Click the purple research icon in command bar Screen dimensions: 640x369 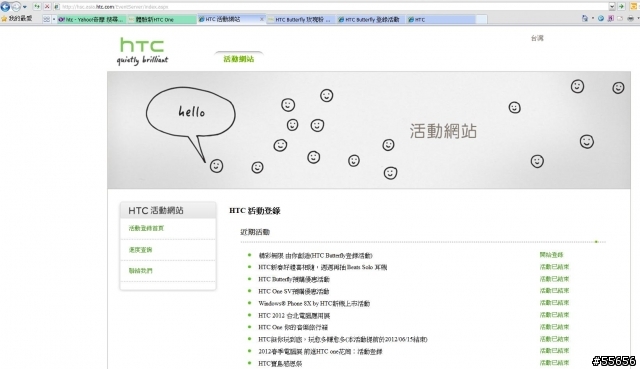[611, 18]
